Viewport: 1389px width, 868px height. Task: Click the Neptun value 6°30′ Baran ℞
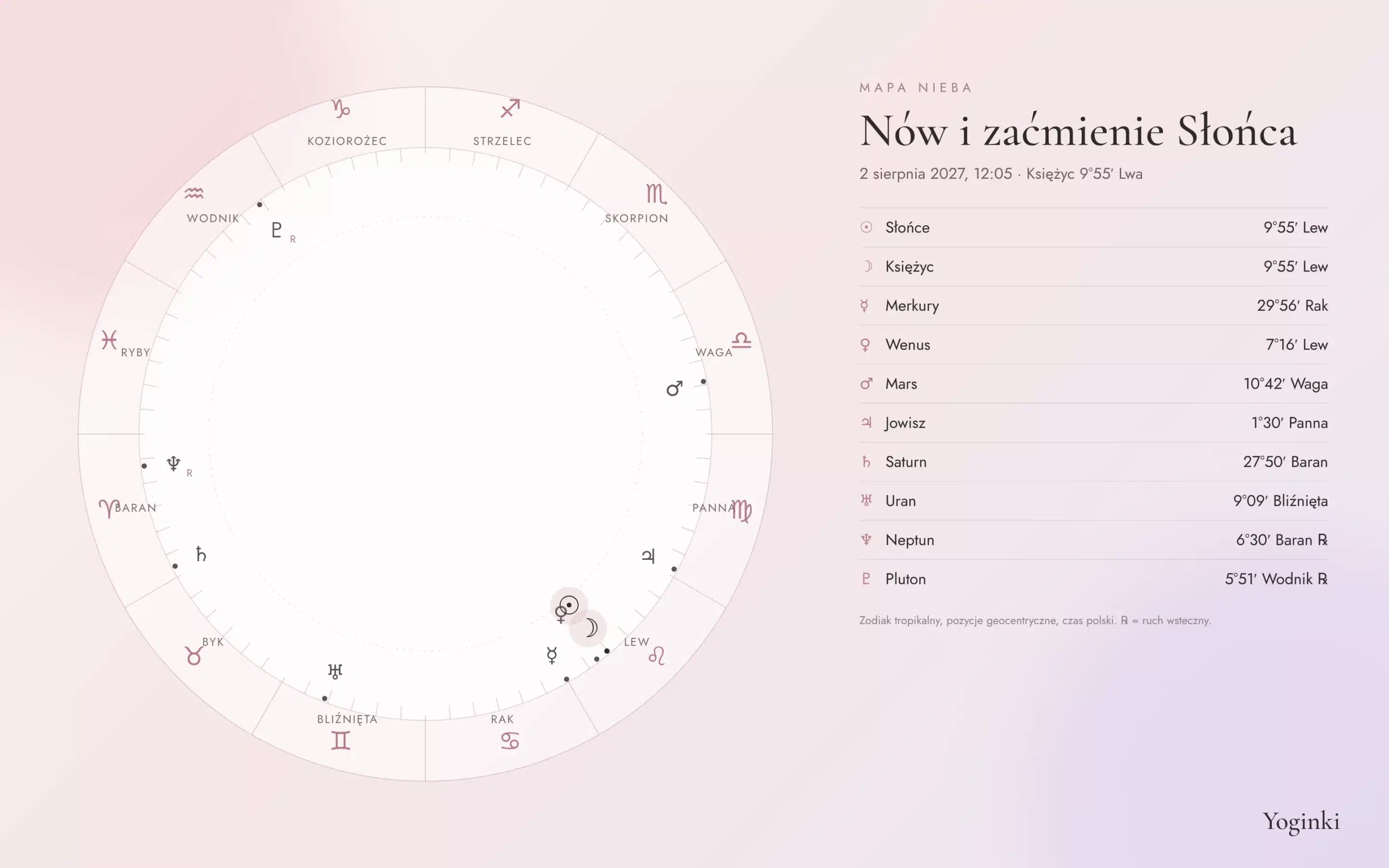pos(1281,540)
